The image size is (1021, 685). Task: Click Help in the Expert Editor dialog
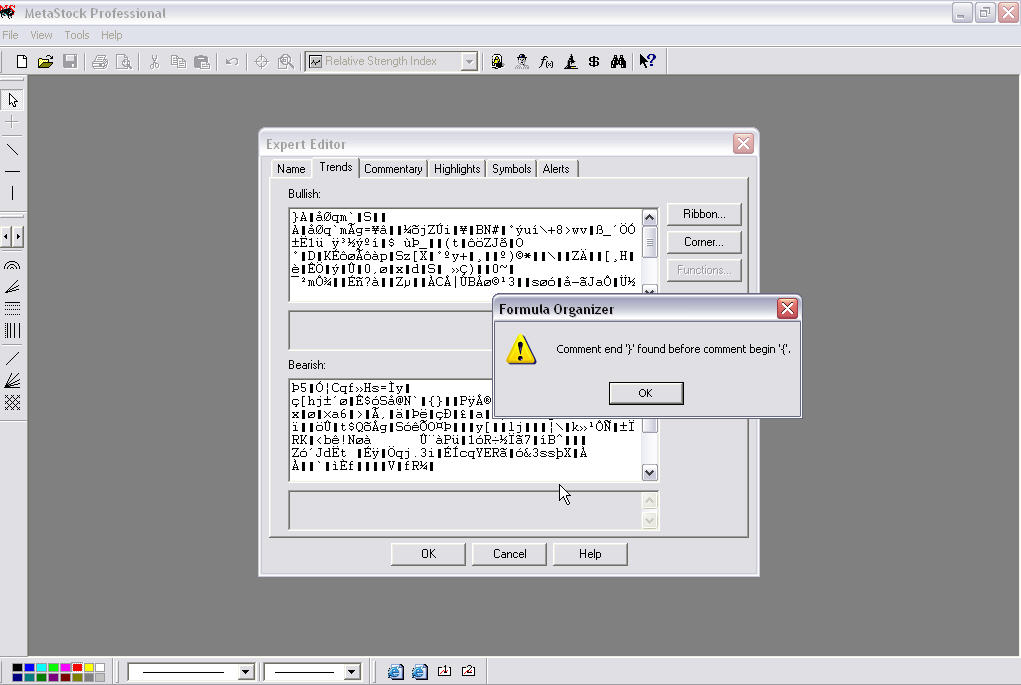pyautogui.click(x=590, y=554)
